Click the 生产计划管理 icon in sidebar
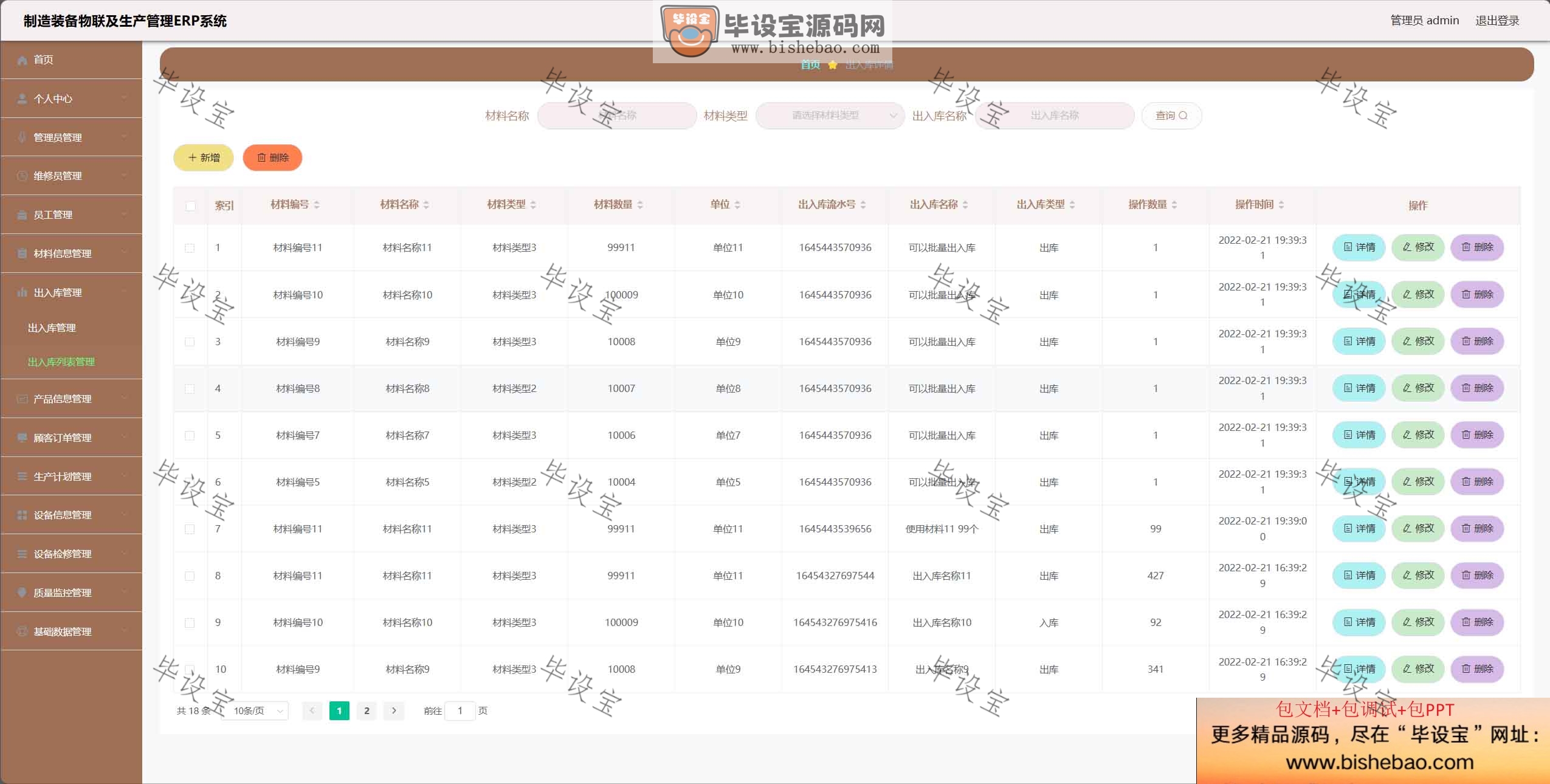The image size is (1550, 784). coord(22,476)
